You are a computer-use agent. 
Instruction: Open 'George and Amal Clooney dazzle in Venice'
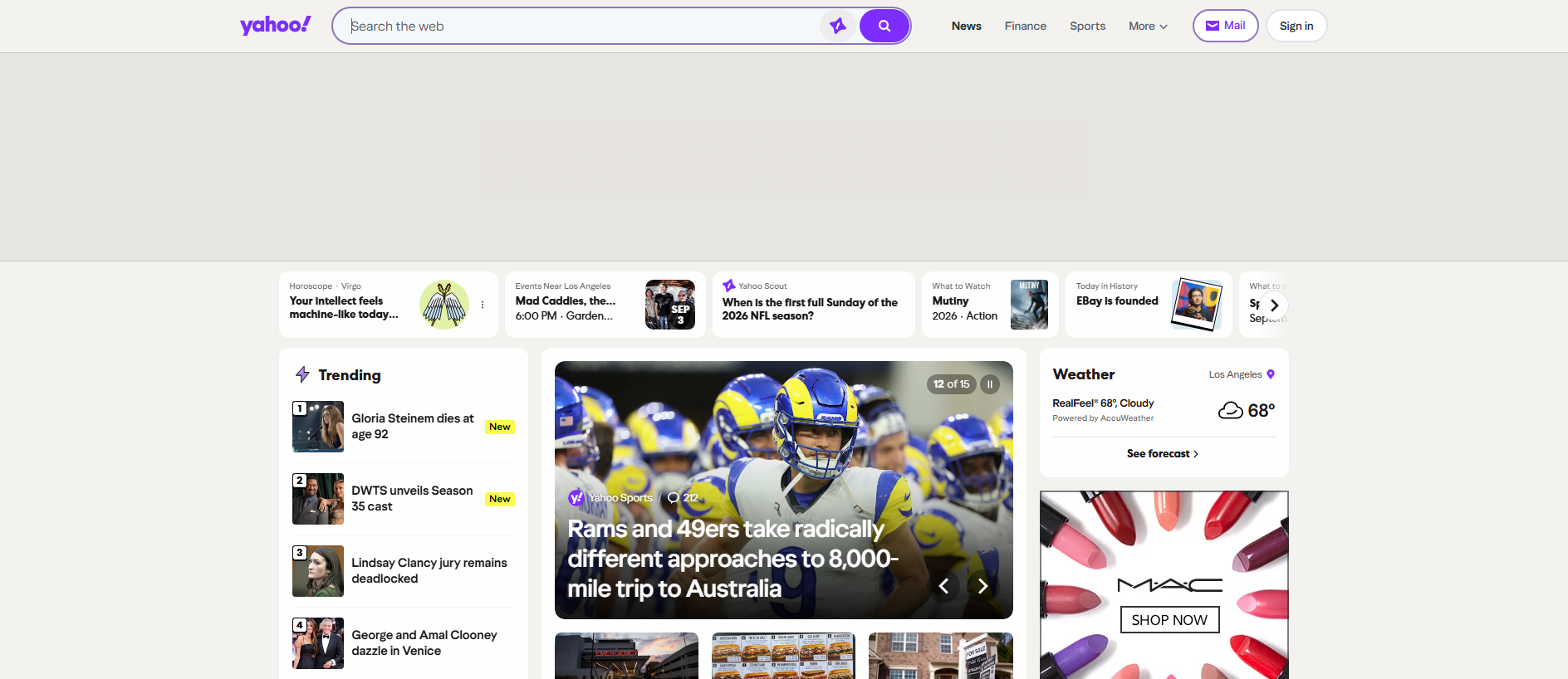(424, 642)
